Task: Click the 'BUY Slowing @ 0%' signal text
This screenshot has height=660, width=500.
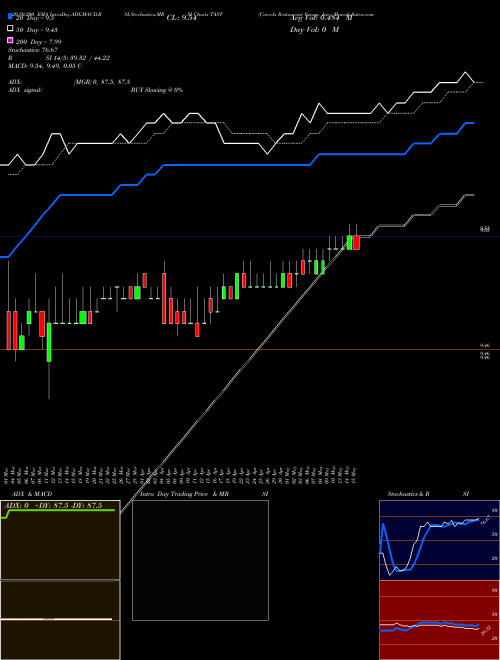Action: (x=157, y=90)
